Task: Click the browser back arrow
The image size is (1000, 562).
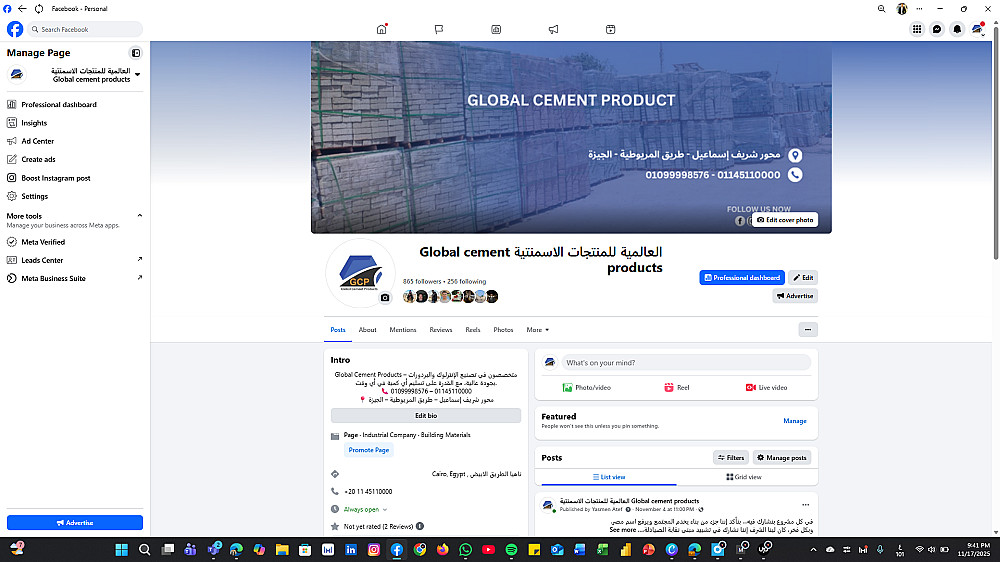Action: tap(22, 9)
